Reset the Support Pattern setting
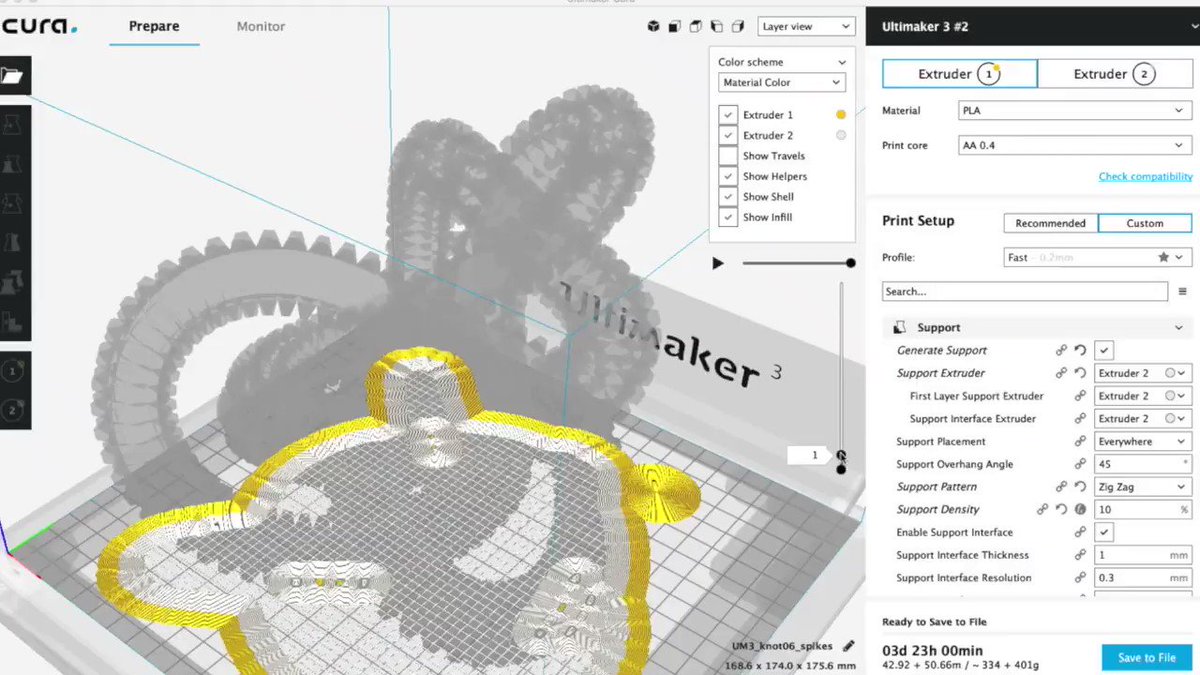The image size is (1200, 675). coord(1081,487)
